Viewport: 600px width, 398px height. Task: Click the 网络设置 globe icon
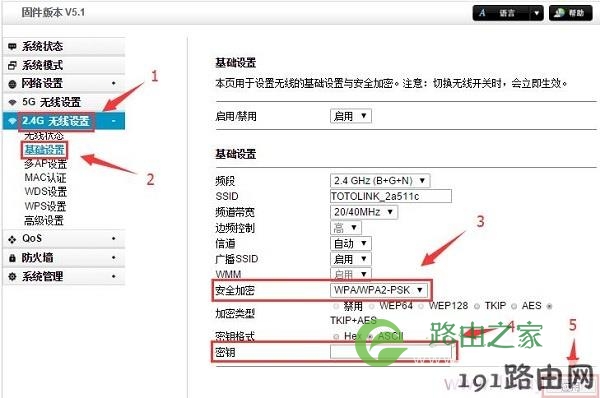(12, 84)
